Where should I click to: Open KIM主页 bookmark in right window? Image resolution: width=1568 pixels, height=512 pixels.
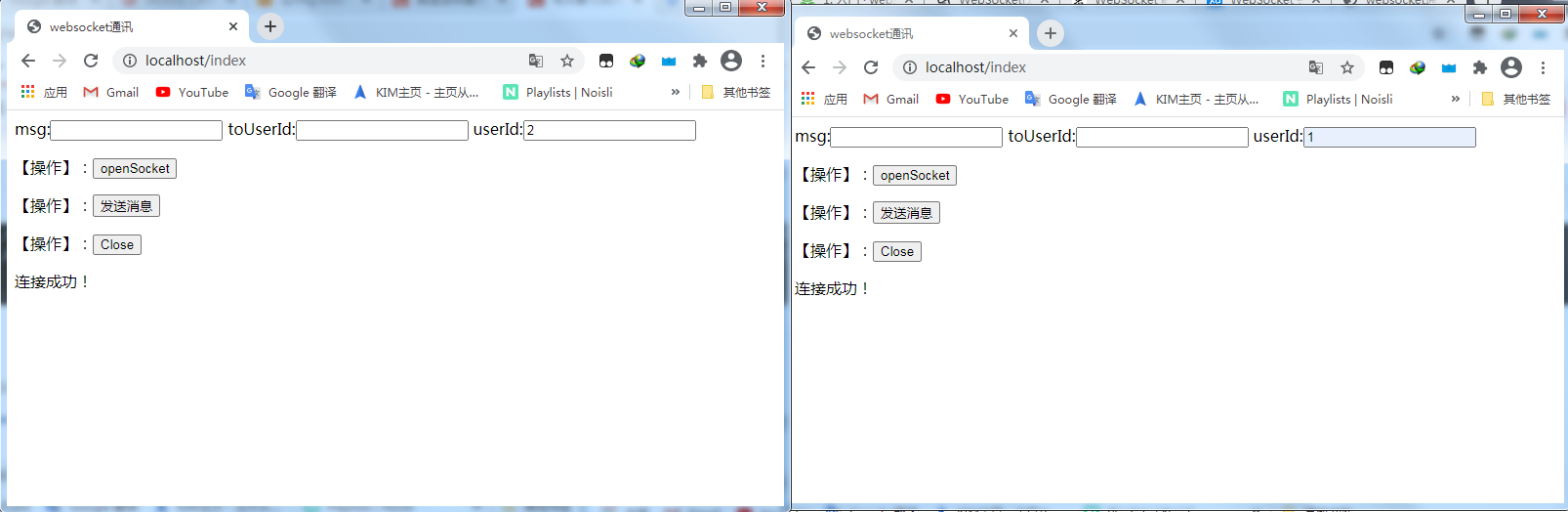pyautogui.click(x=1196, y=99)
